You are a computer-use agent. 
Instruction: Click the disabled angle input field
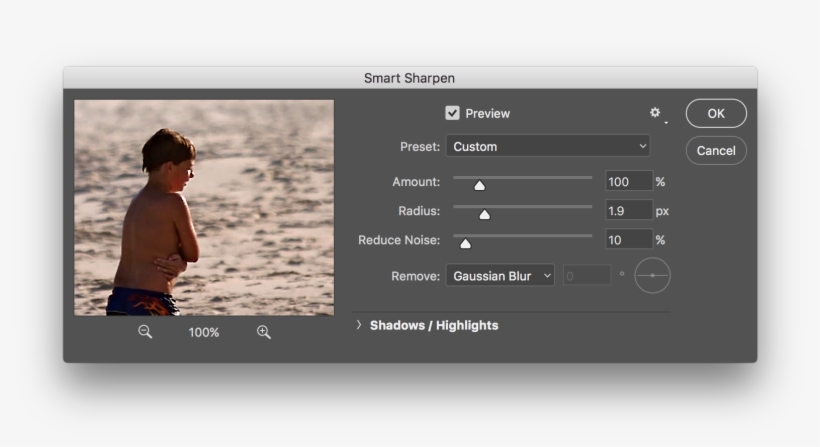[587, 276]
